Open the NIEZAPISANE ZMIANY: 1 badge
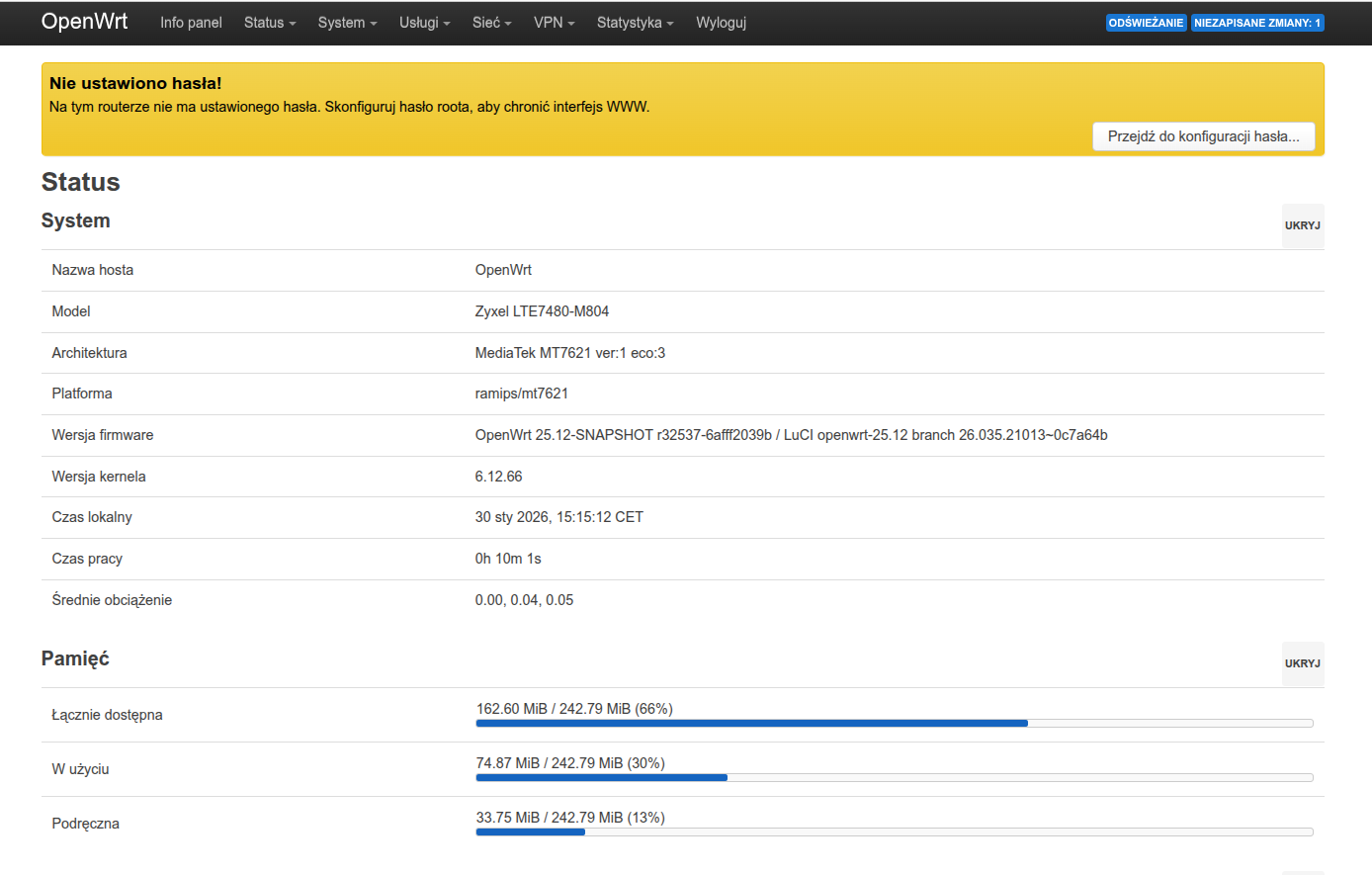The image size is (1372, 875). [x=1256, y=23]
